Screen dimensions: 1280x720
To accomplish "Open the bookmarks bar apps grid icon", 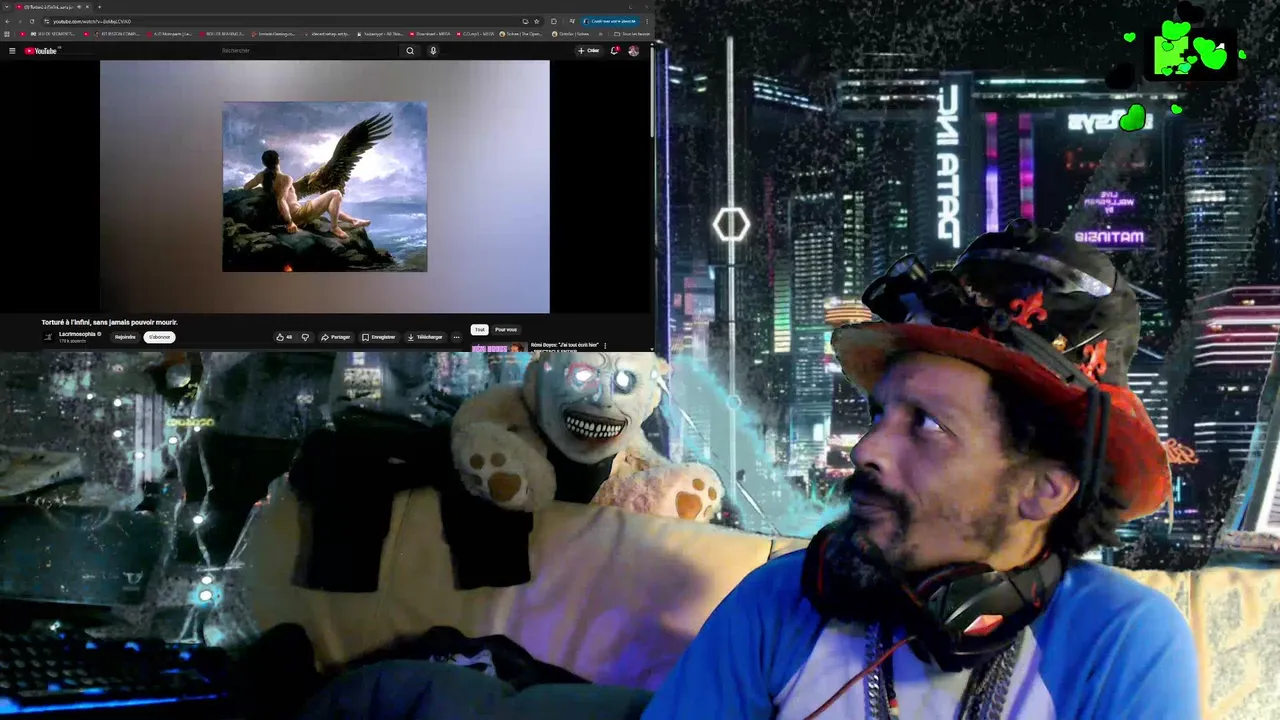I will pos(7,34).
